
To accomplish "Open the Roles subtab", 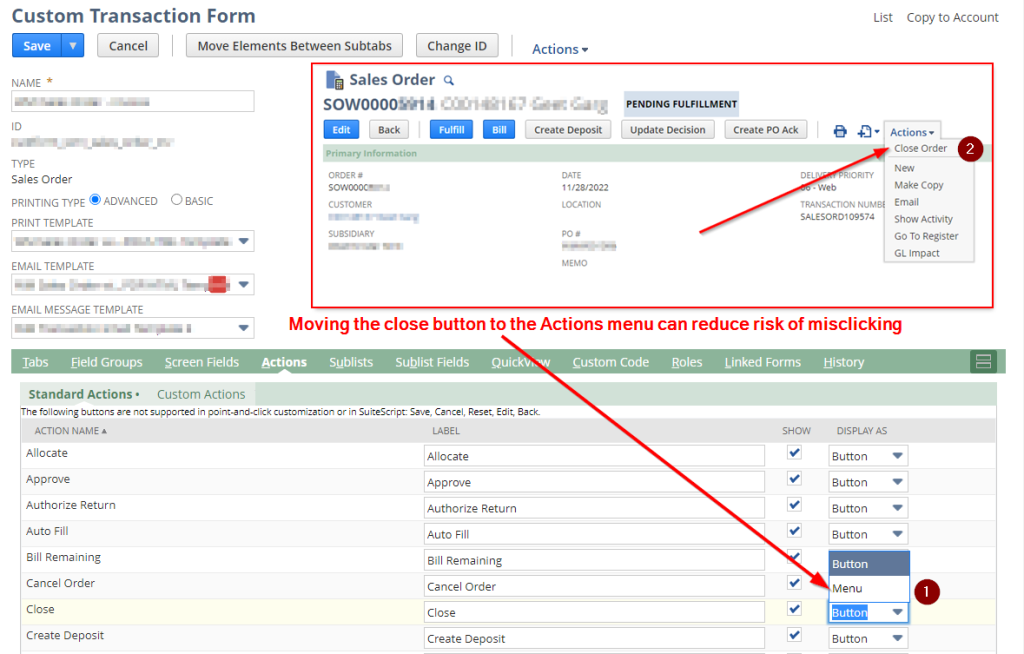I will [686, 362].
